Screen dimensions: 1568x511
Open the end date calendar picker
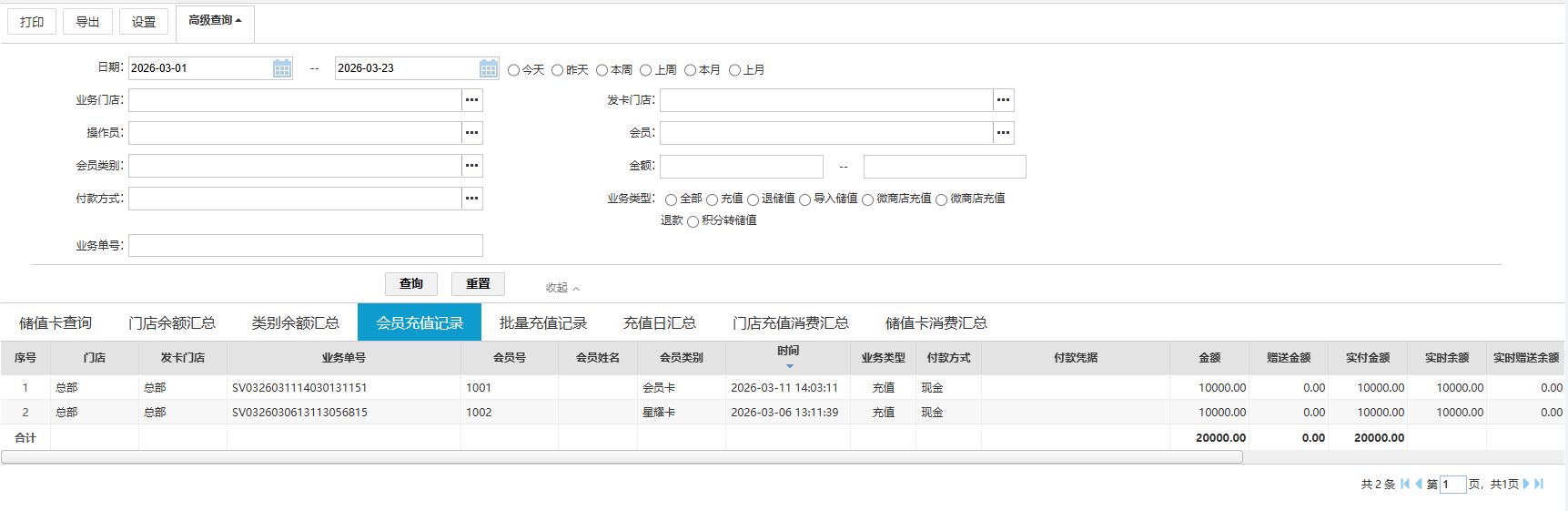tap(489, 68)
